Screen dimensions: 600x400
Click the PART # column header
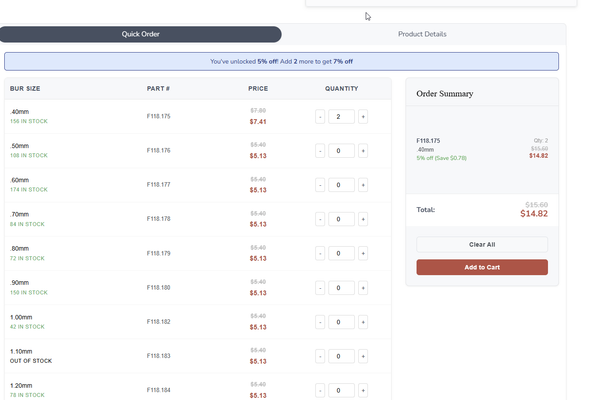tap(158, 88)
